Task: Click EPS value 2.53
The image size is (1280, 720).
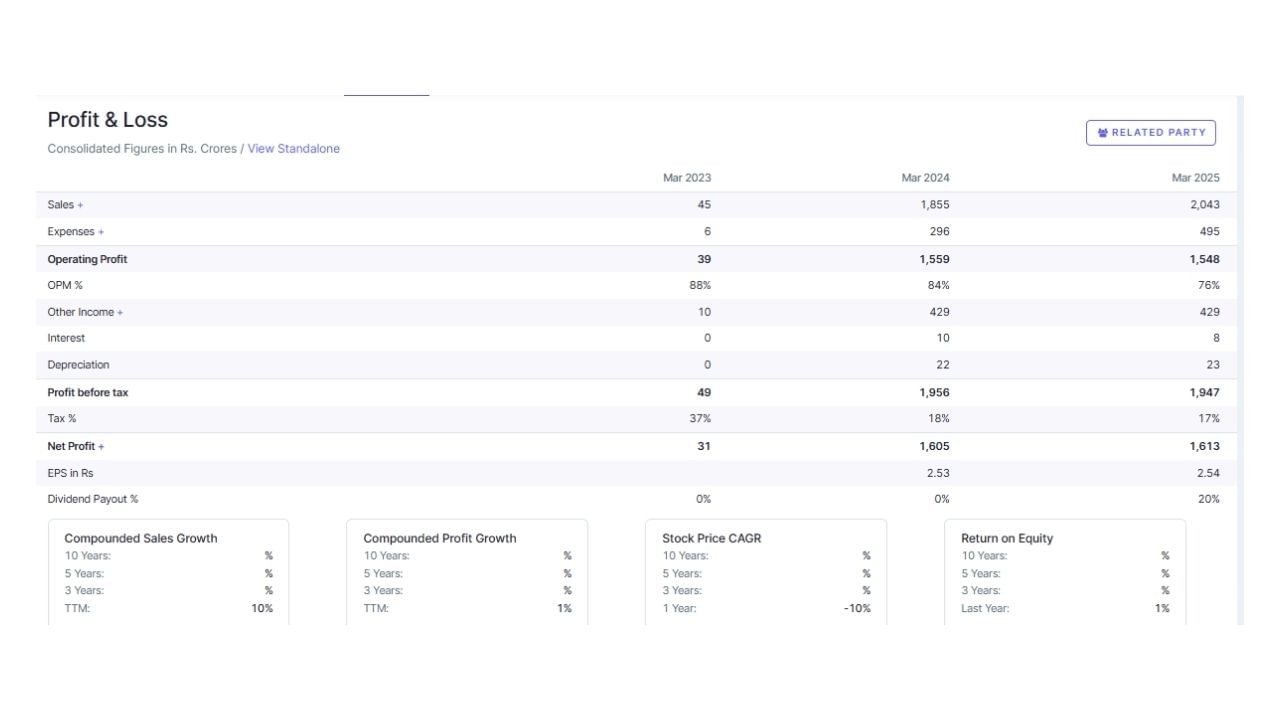Action: tap(938, 473)
